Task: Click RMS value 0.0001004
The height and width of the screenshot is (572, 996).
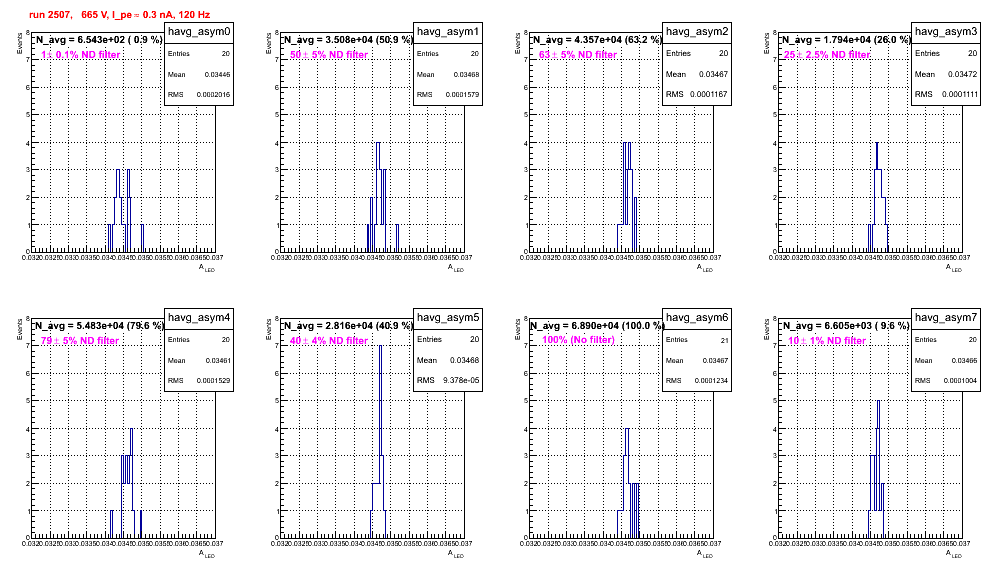Action: (x=960, y=381)
